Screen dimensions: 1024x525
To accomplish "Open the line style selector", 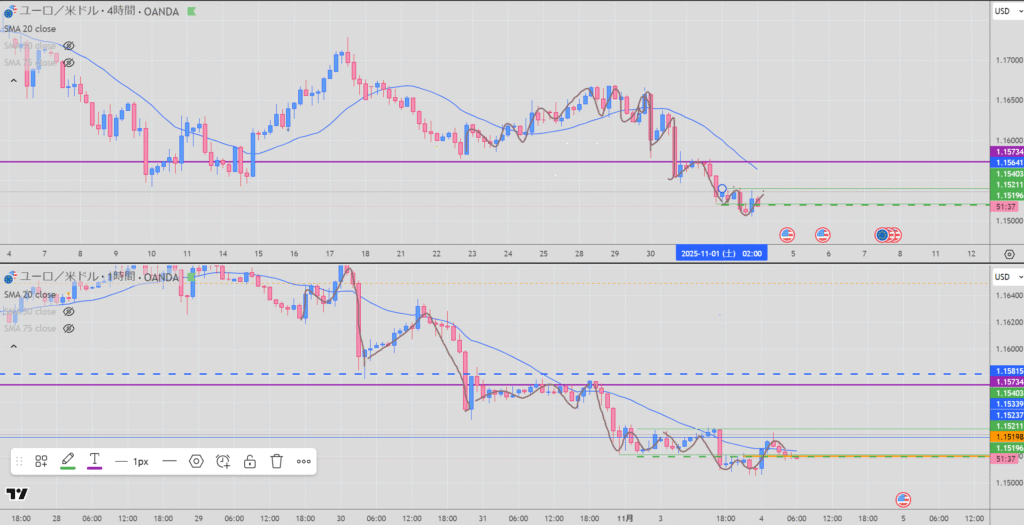I will coord(169,461).
